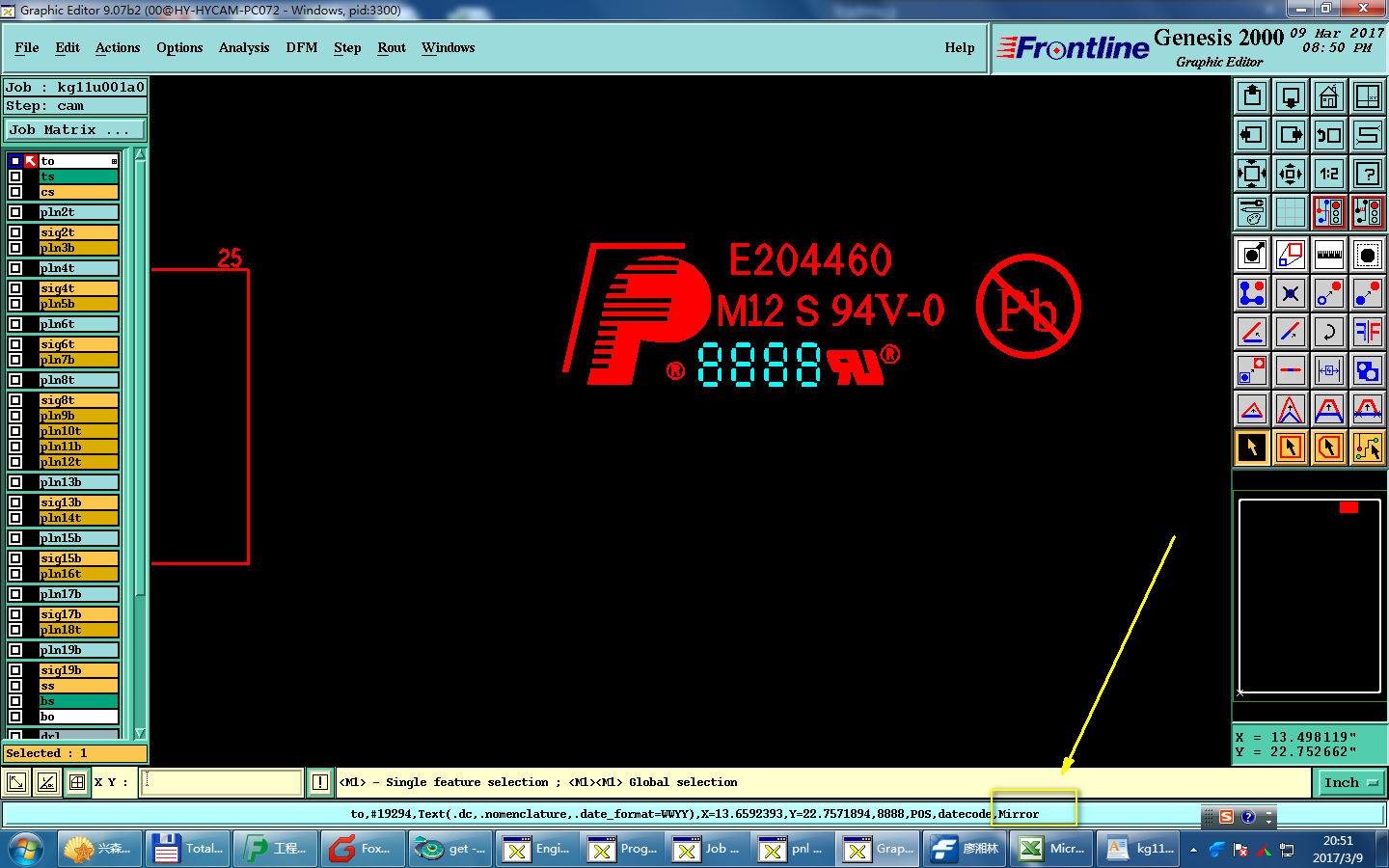This screenshot has width=1389, height=868.
Task: Click the pan up arrow icon
Action: pyautogui.click(x=1252, y=96)
